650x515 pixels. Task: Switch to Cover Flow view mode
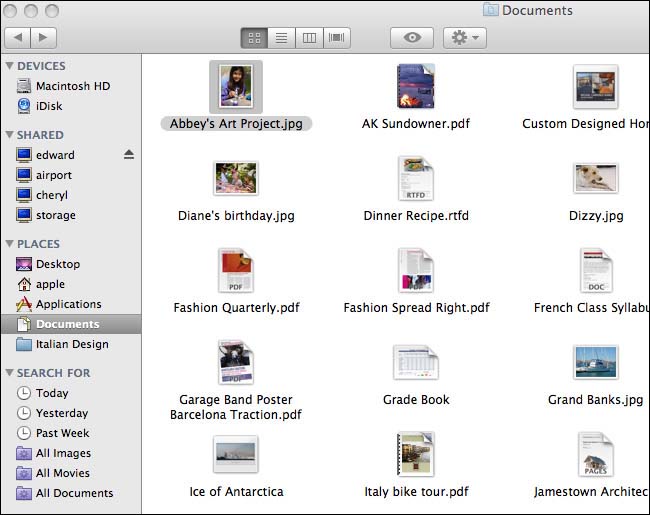[337, 37]
